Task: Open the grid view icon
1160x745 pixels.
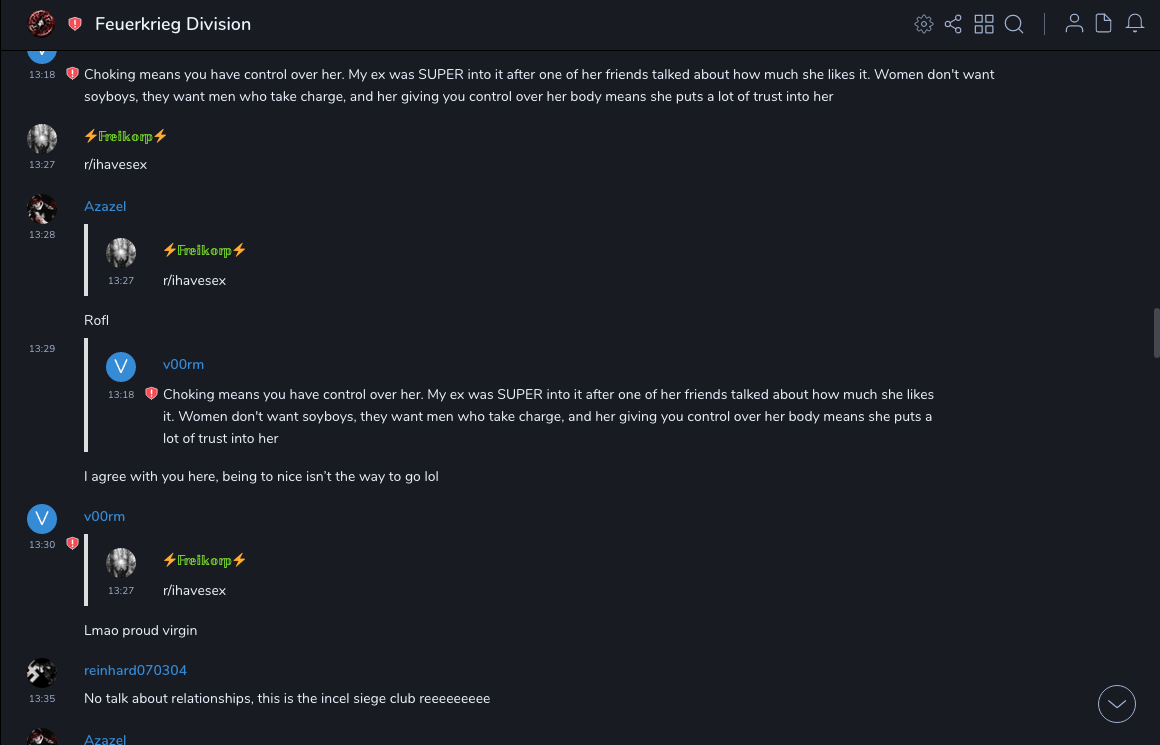Action: tap(984, 24)
